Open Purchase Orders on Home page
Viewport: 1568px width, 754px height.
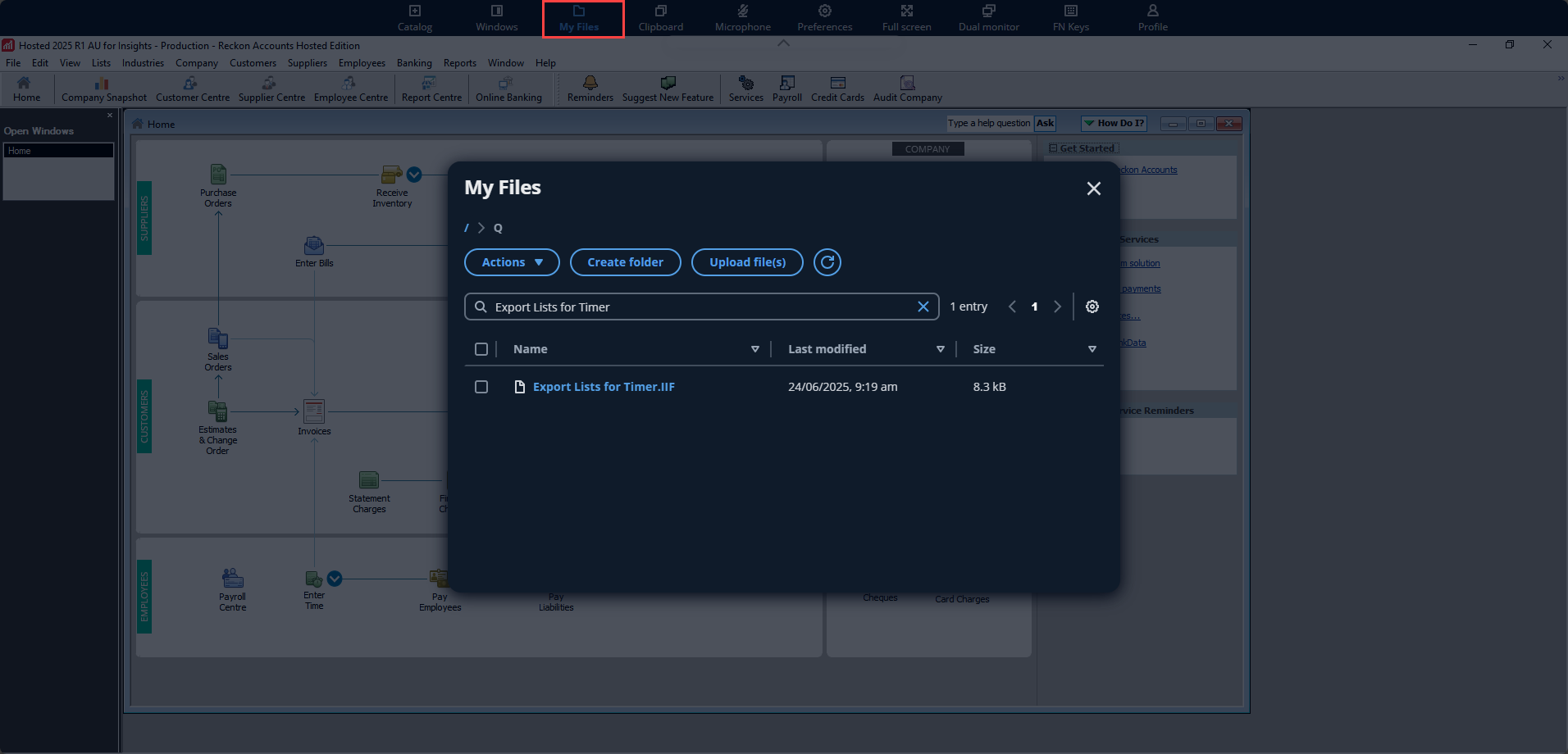click(x=218, y=186)
